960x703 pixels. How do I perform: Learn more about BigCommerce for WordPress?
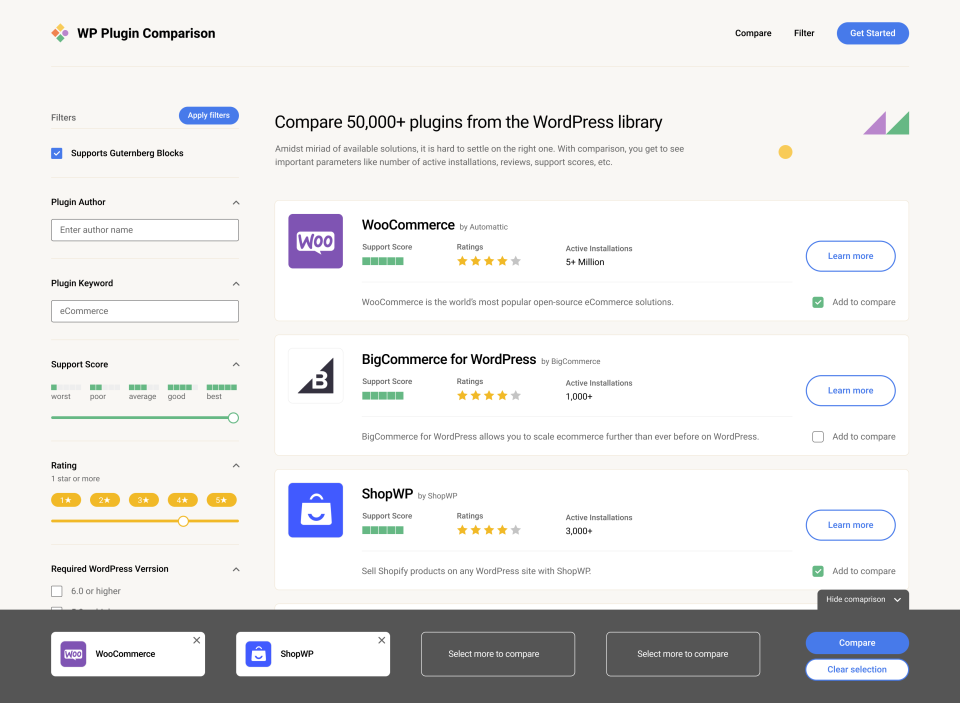point(850,391)
